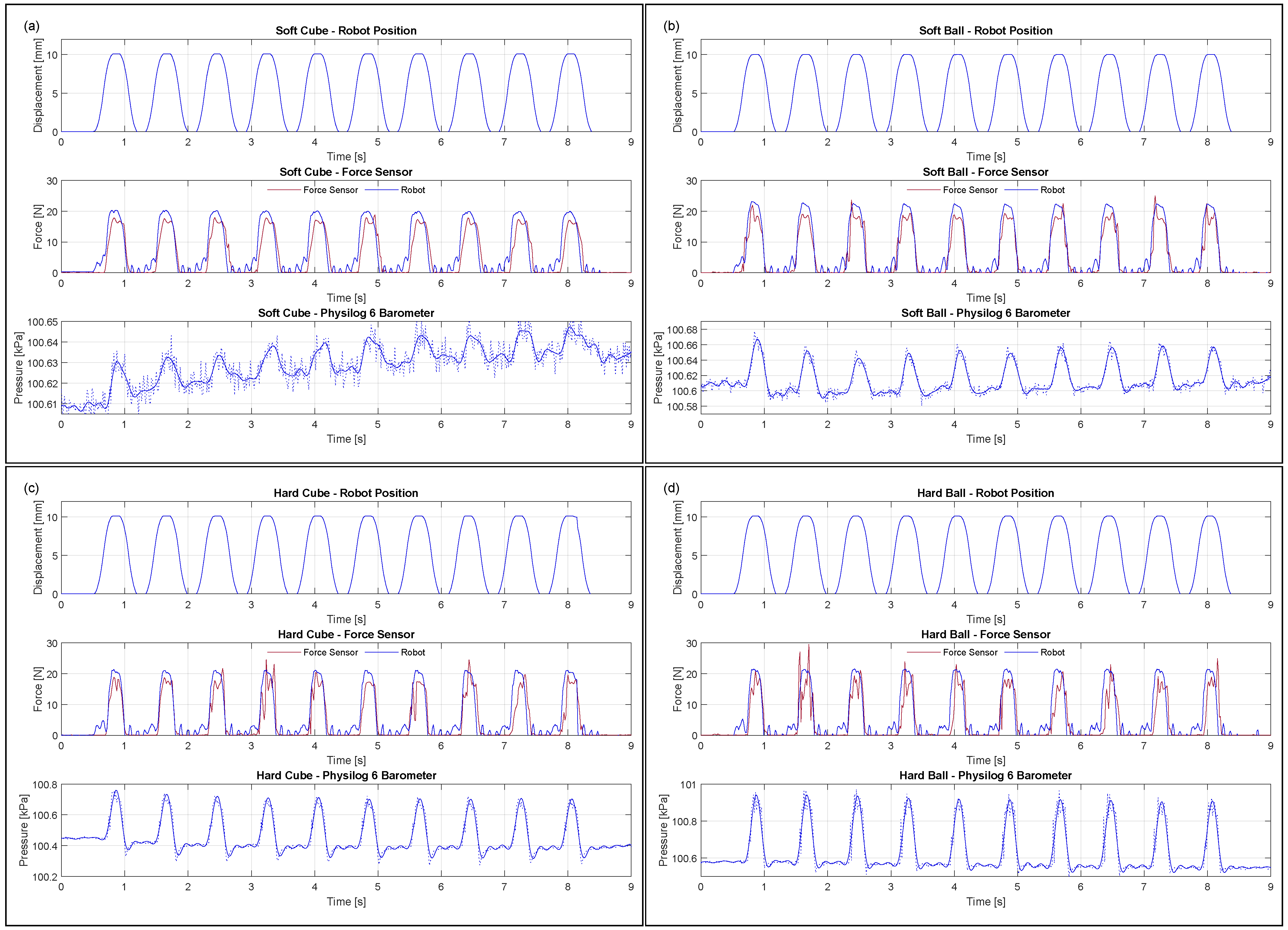
Task: Click 'Soft Ball - Physilog 6 Barometer' title
Action: 985,314
